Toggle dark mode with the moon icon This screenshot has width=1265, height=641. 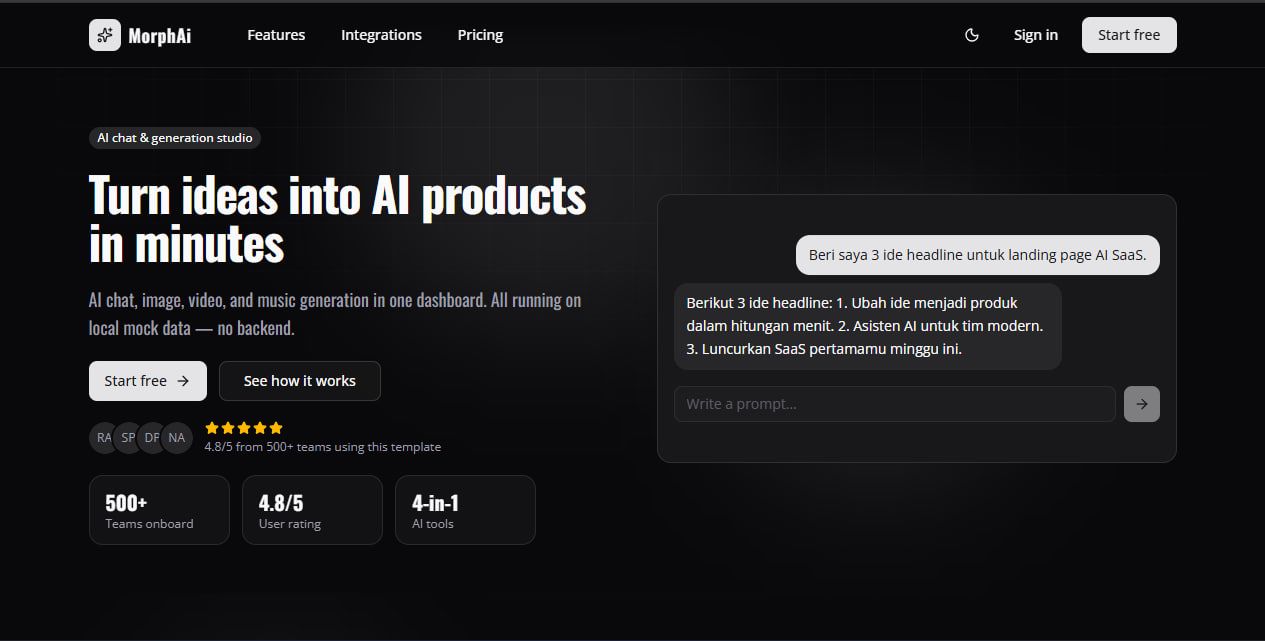(972, 35)
